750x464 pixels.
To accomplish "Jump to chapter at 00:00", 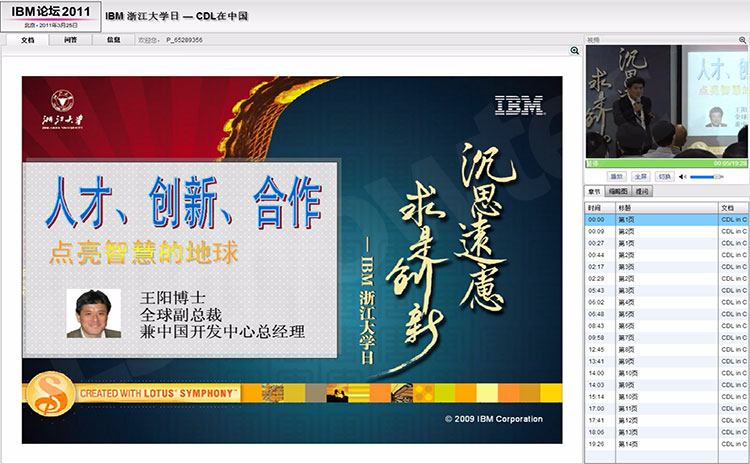I will 667,220.
